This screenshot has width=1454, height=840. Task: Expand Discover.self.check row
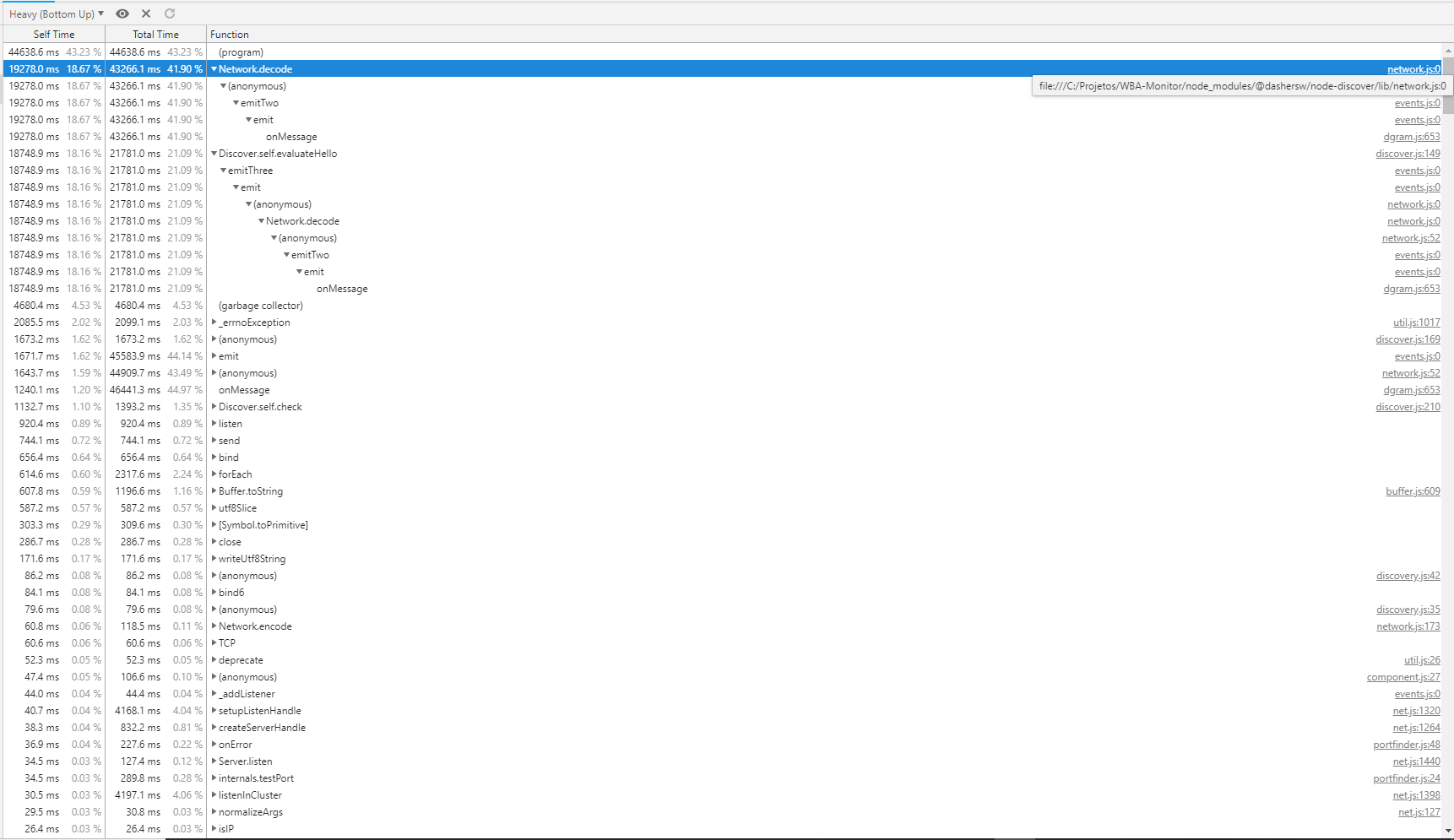coord(214,407)
